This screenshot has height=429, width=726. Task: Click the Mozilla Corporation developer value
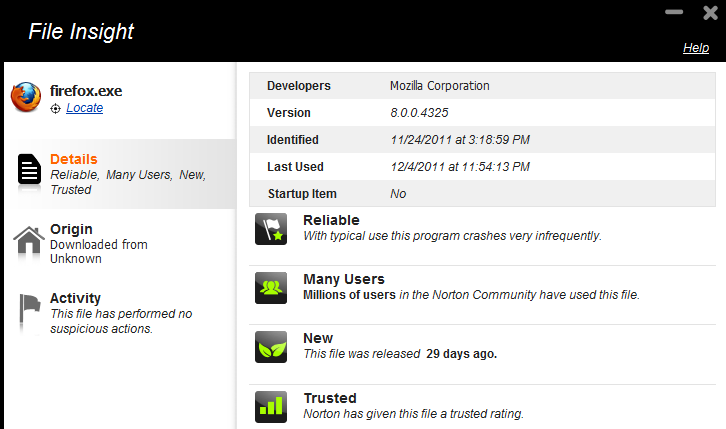(439, 86)
